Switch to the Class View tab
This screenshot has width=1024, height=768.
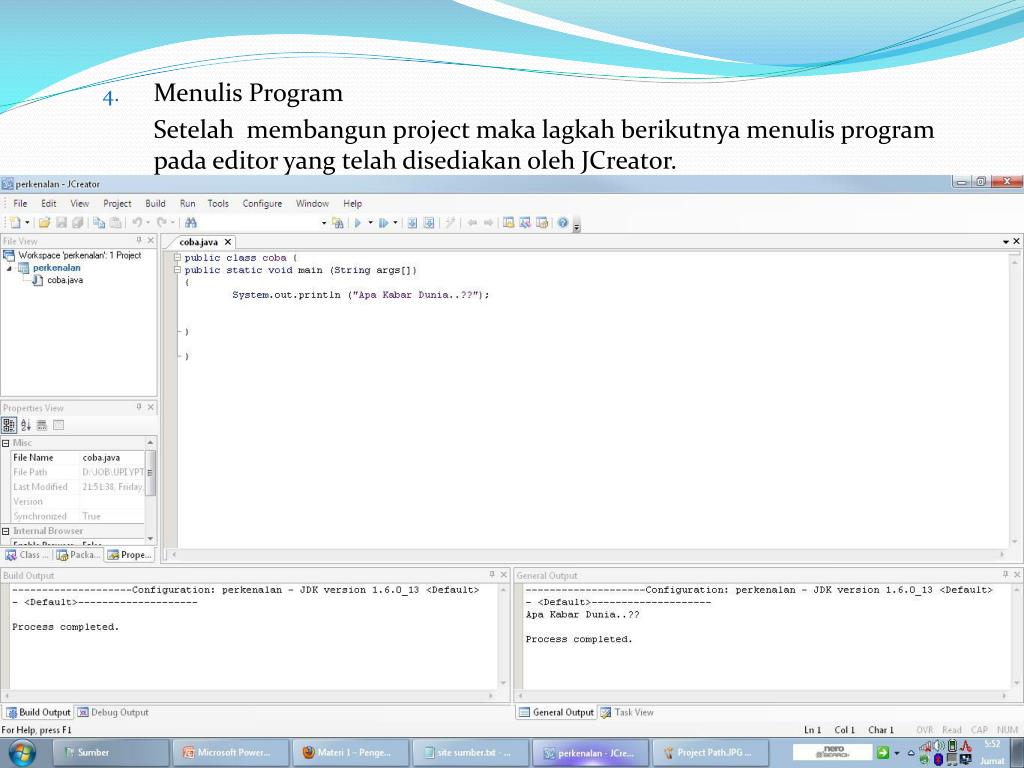point(26,554)
